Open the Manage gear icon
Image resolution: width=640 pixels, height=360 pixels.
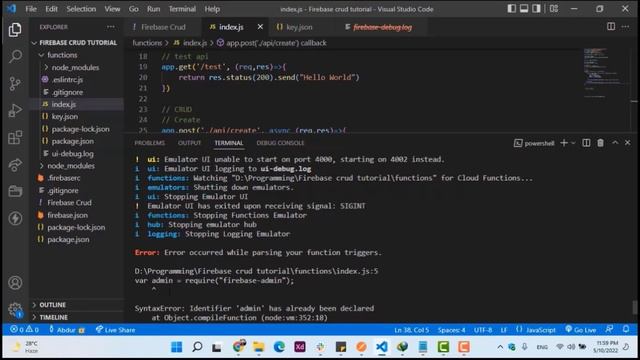pos(15,309)
